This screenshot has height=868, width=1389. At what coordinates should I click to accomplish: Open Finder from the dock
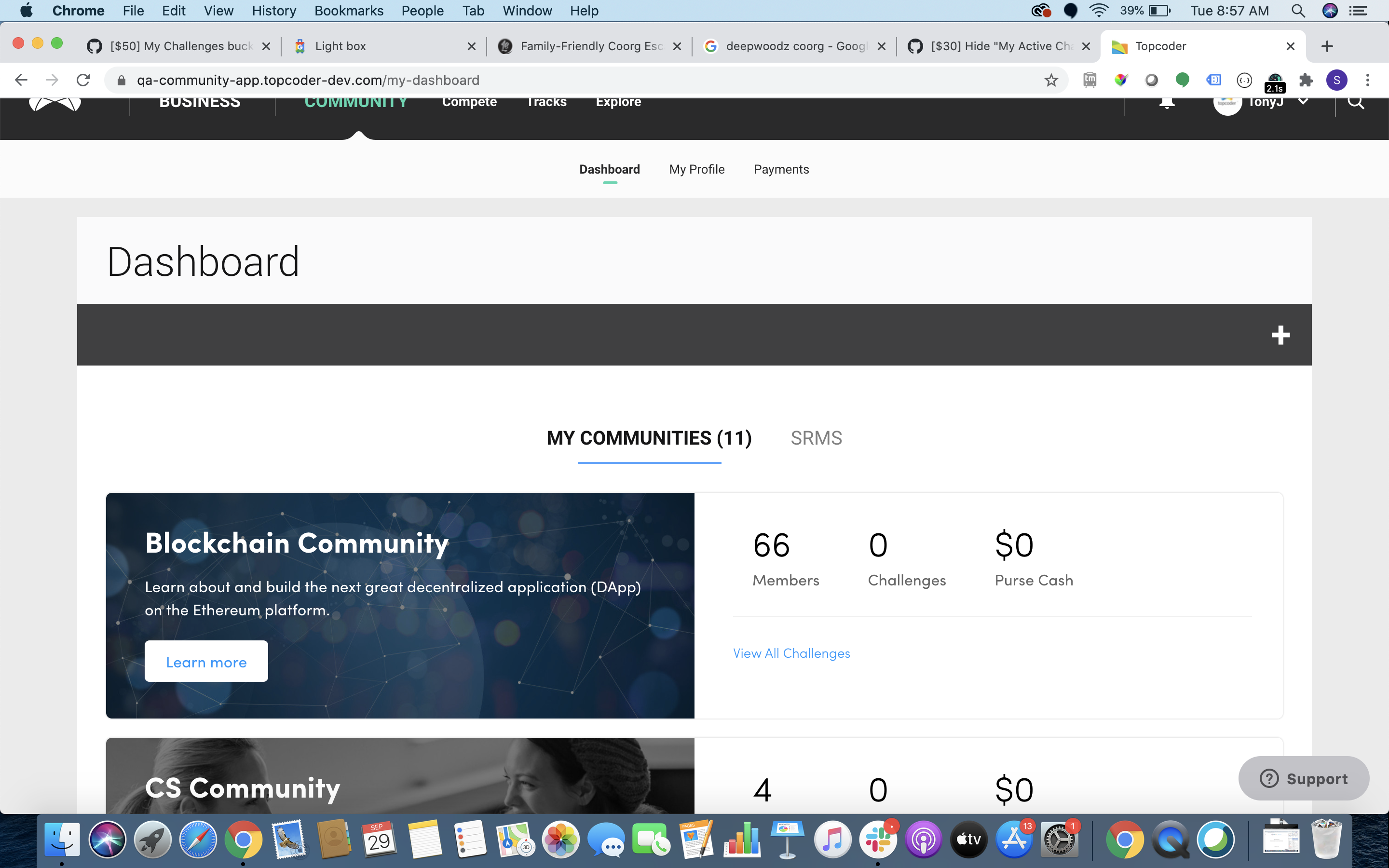coord(62,839)
